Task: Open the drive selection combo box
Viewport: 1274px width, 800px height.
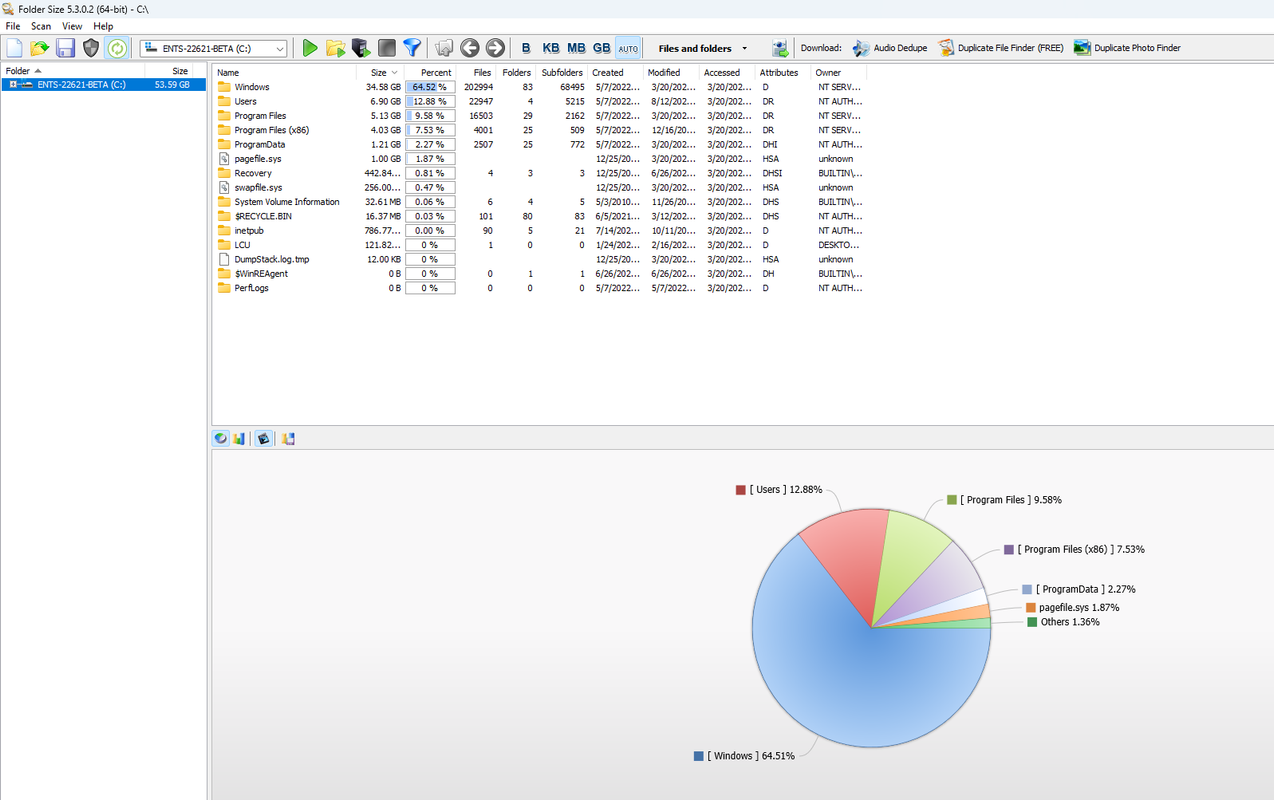Action: 214,48
